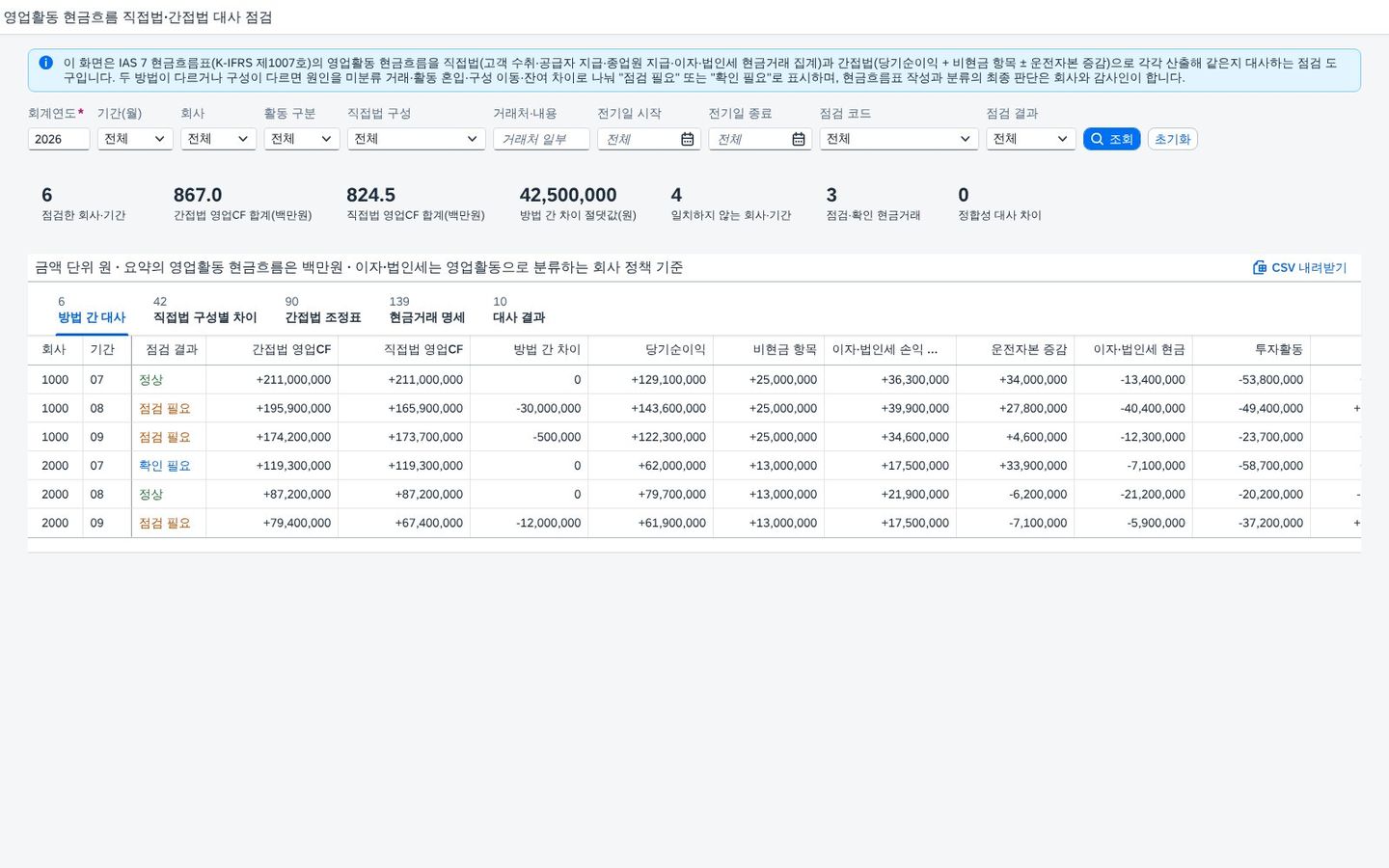Click the info icon in the blue banner
1389x868 pixels.
click(x=45, y=63)
